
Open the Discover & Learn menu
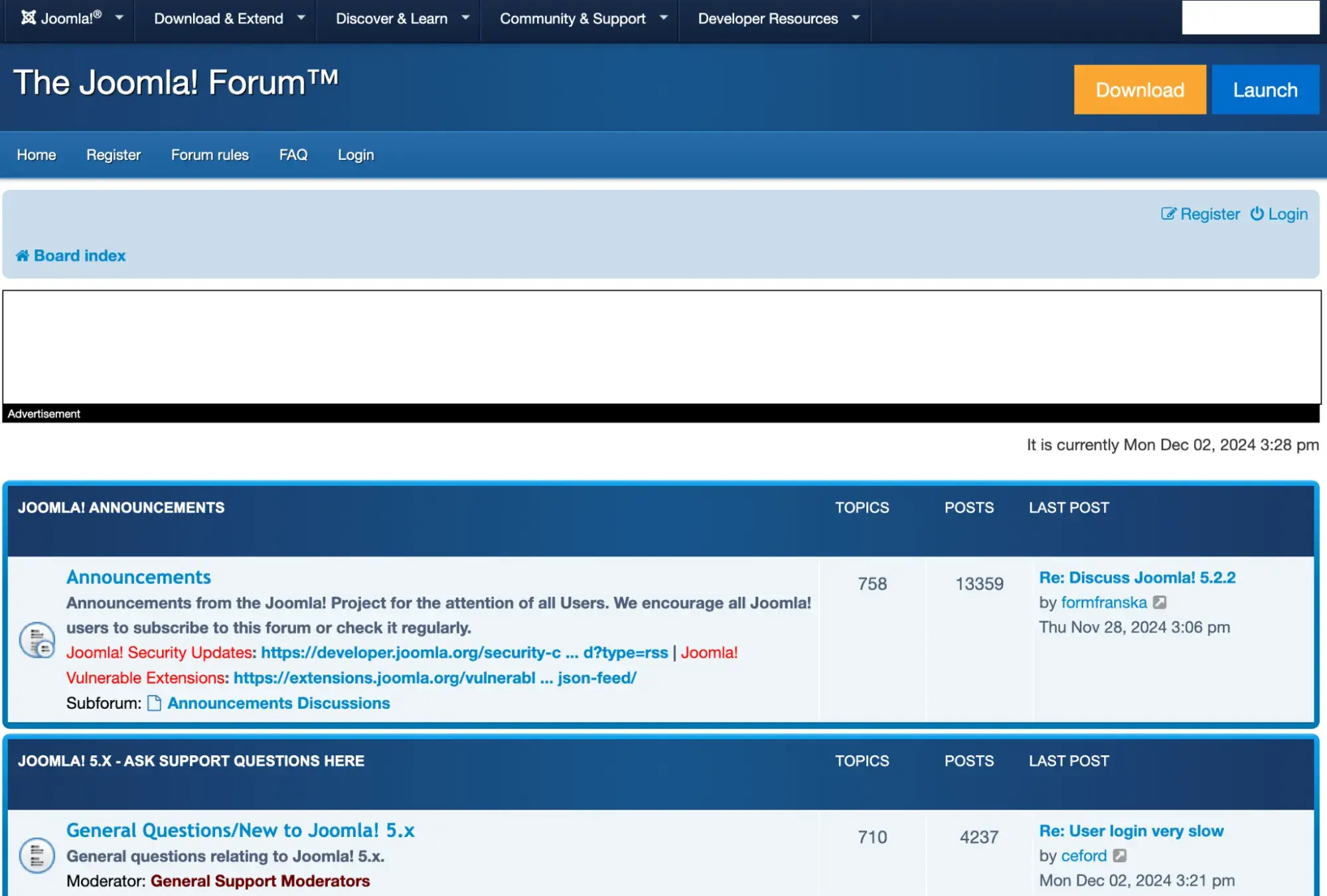click(391, 19)
